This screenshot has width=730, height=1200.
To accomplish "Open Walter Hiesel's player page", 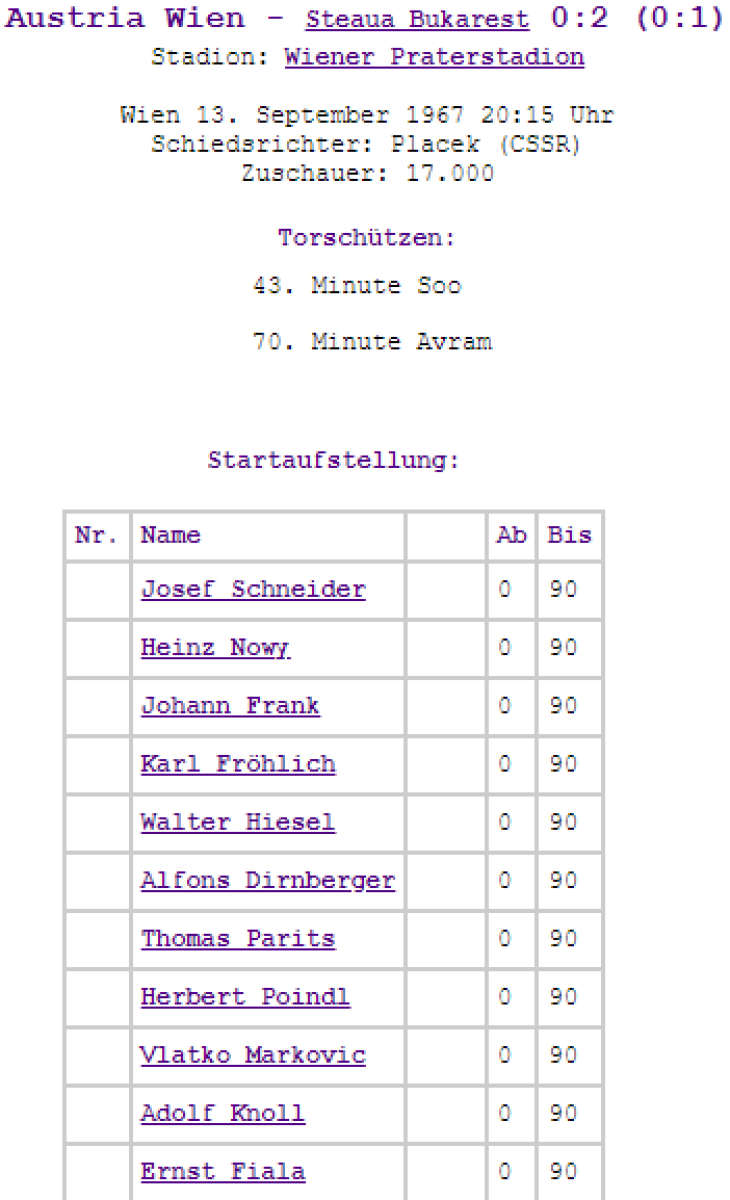I will coord(238,823).
